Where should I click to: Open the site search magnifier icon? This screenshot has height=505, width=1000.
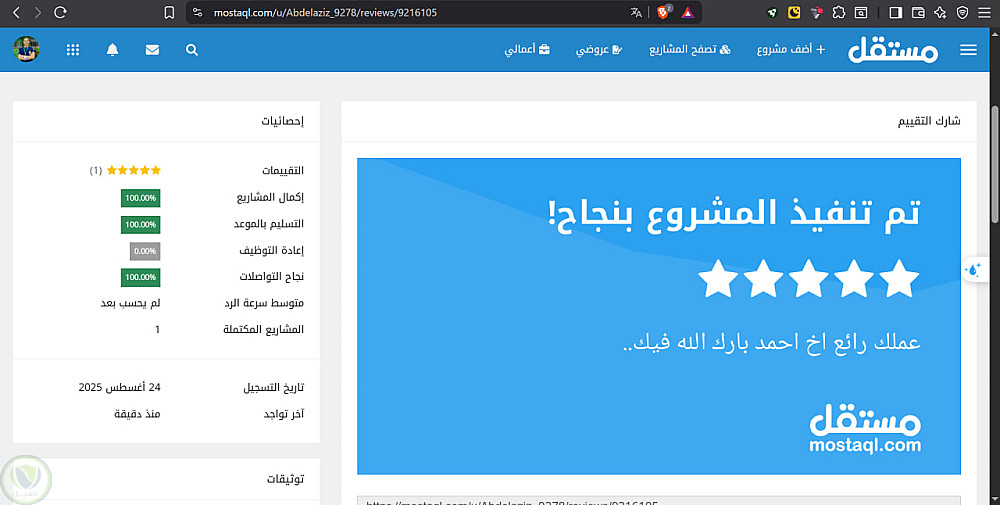192,50
